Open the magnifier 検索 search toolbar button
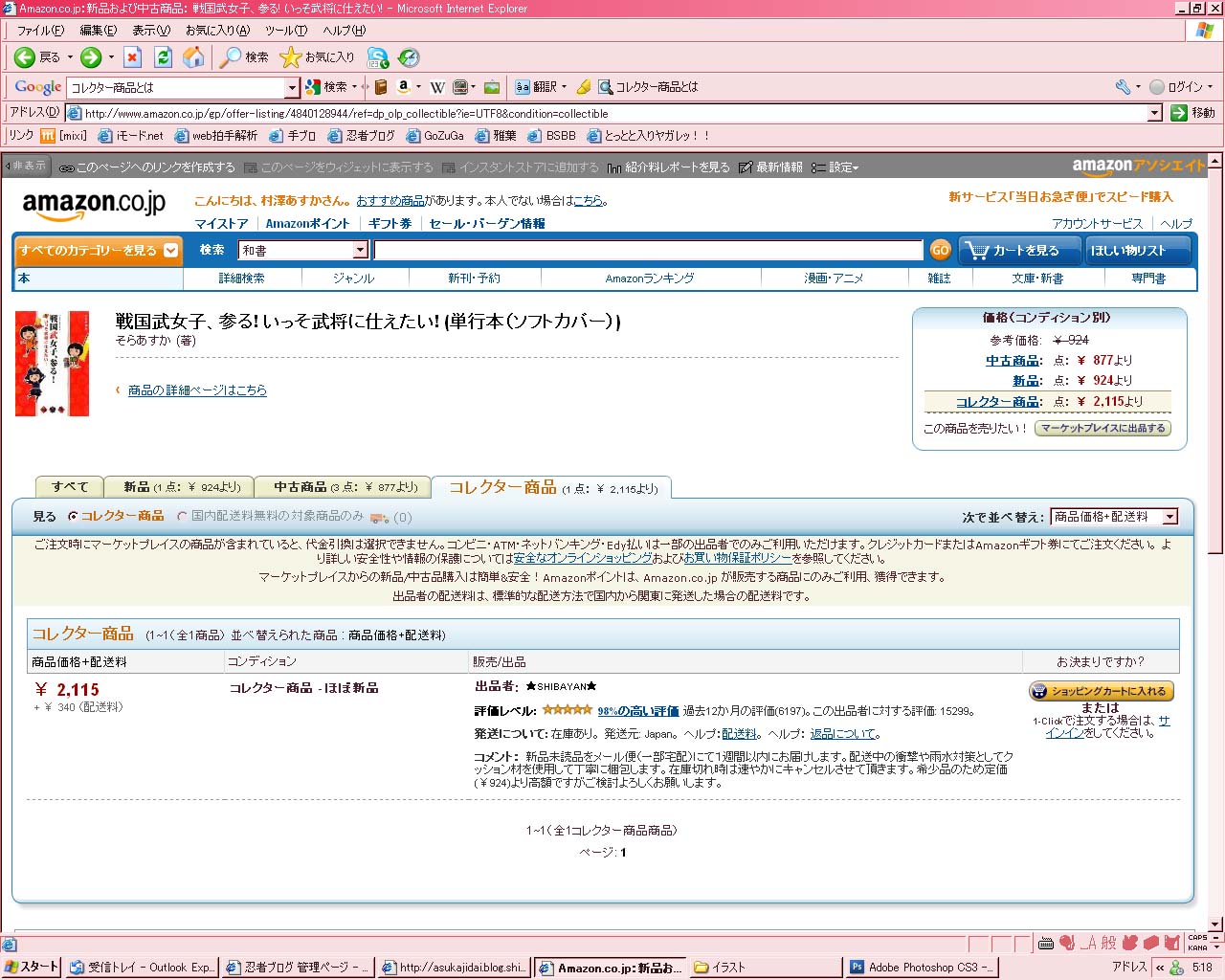Viewport: 1225px width, 980px height. (244, 57)
